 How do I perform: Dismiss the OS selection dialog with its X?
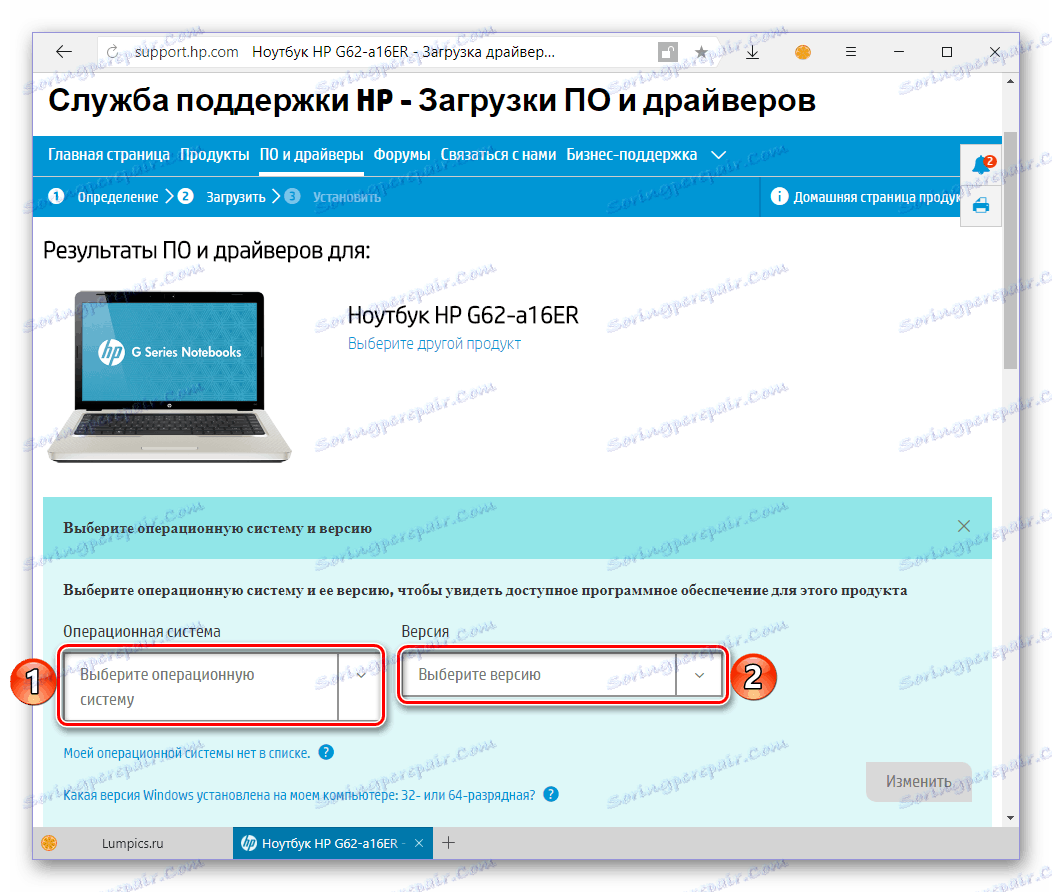tap(963, 525)
